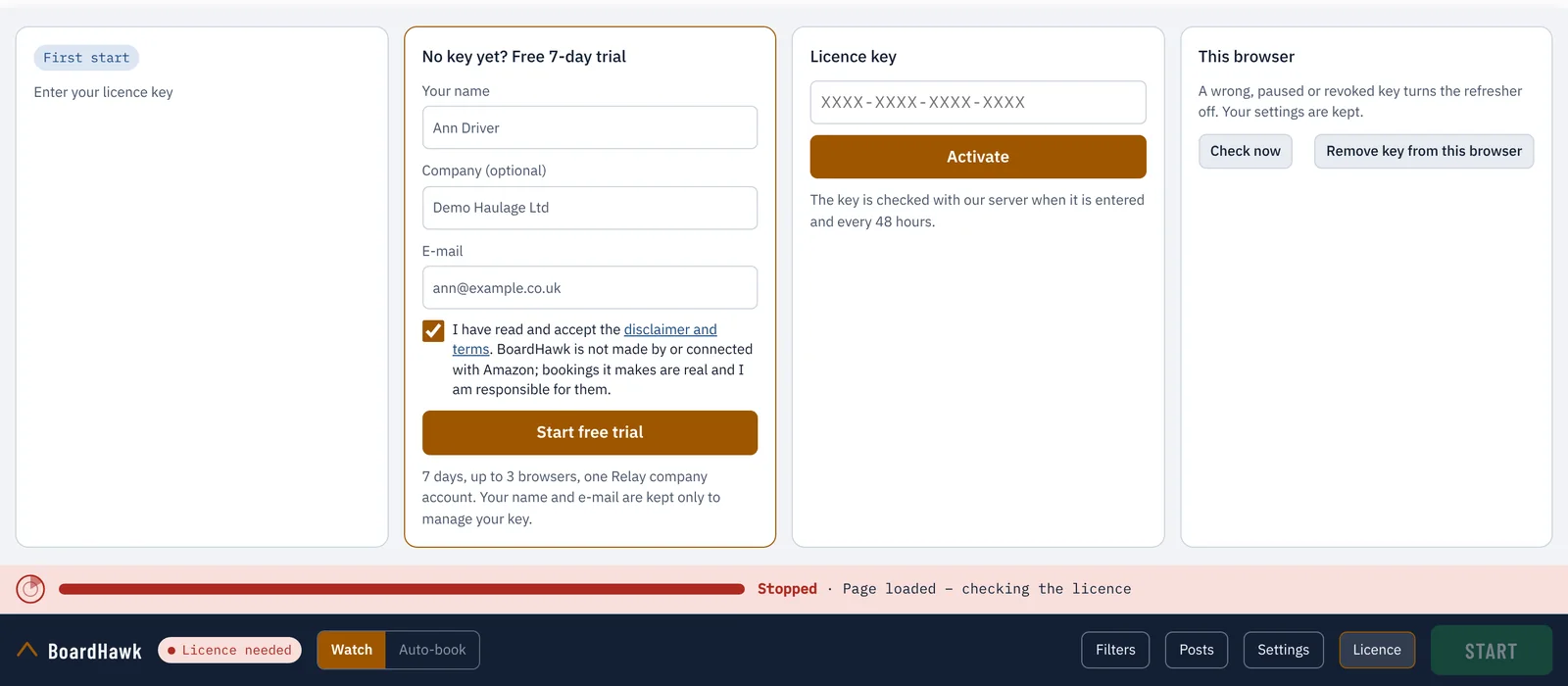Click the red progress bar
Image resolution: width=1568 pixels, height=686 pixels.
click(402, 589)
